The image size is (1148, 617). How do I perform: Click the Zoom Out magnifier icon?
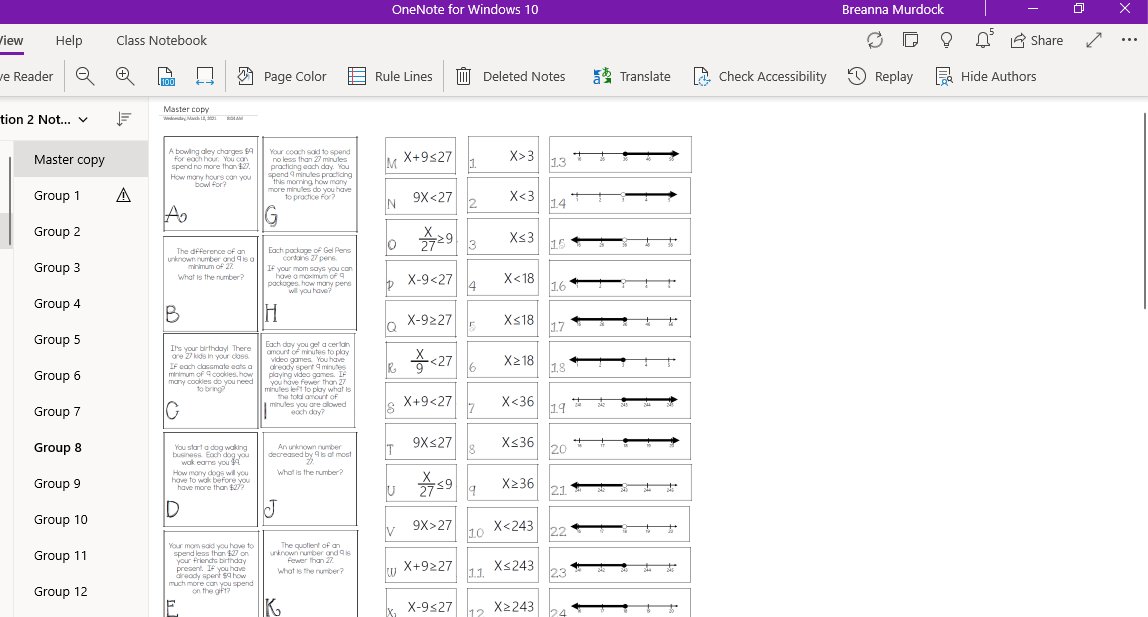(85, 76)
